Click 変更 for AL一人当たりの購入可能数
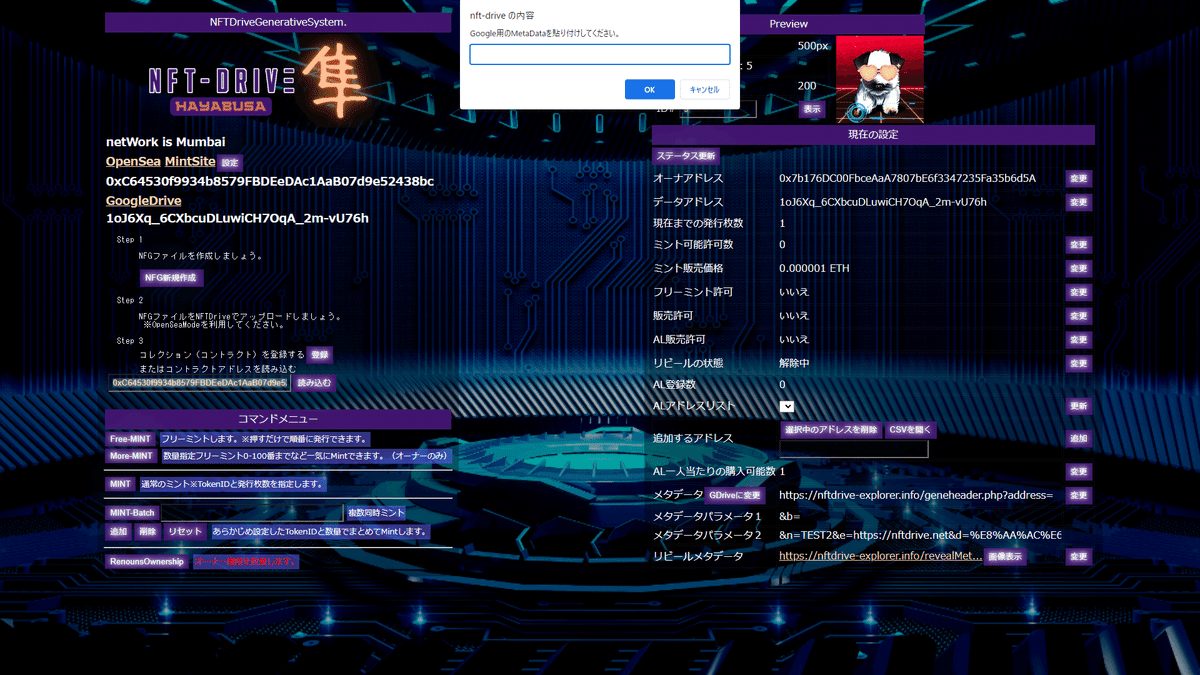Viewport: 1200px width, 675px height. coord(1078,471)
